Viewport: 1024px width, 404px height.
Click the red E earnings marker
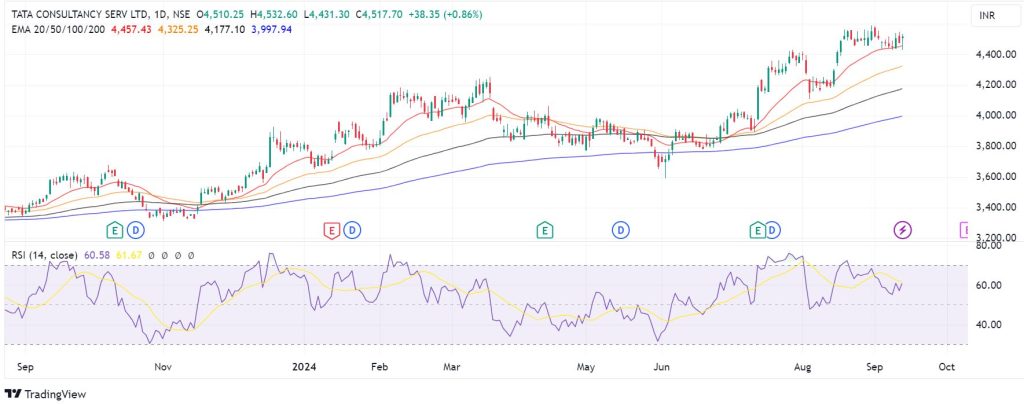coord(331,230)
